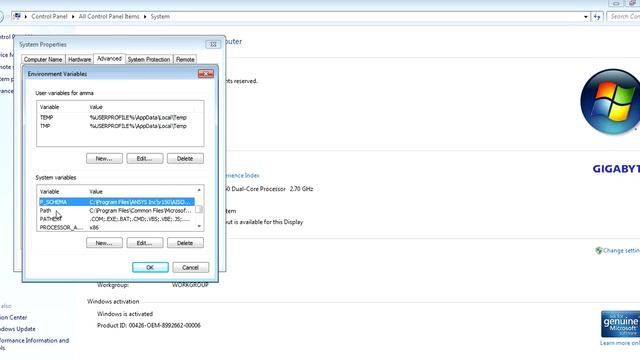Image resolution: width=640 pixels, height=360 pixels.
Task: Open the System Protection tab
Action: coord(149,60)
